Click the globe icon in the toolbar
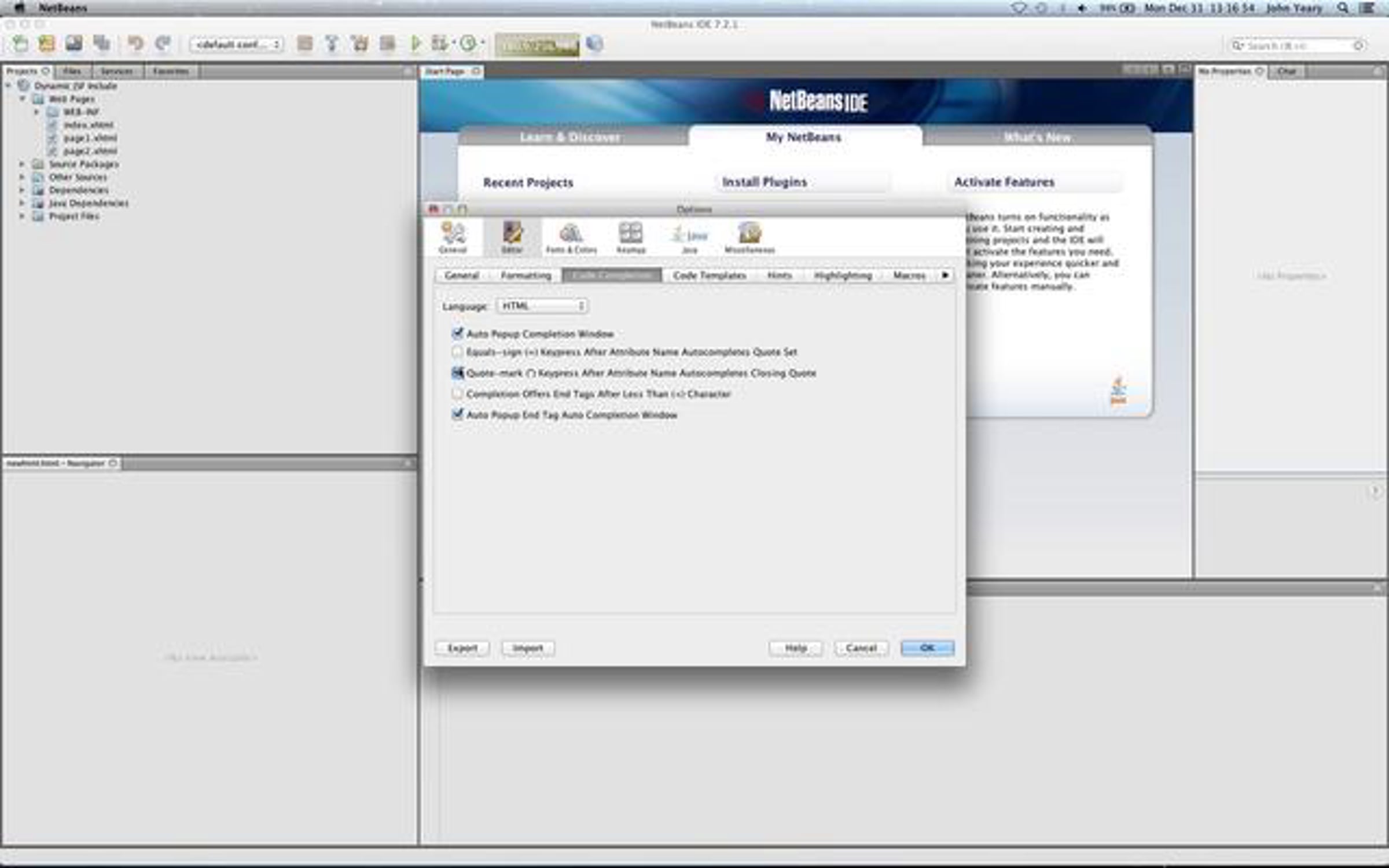This screenshot has height=868, width=1389. pos(594,44)
